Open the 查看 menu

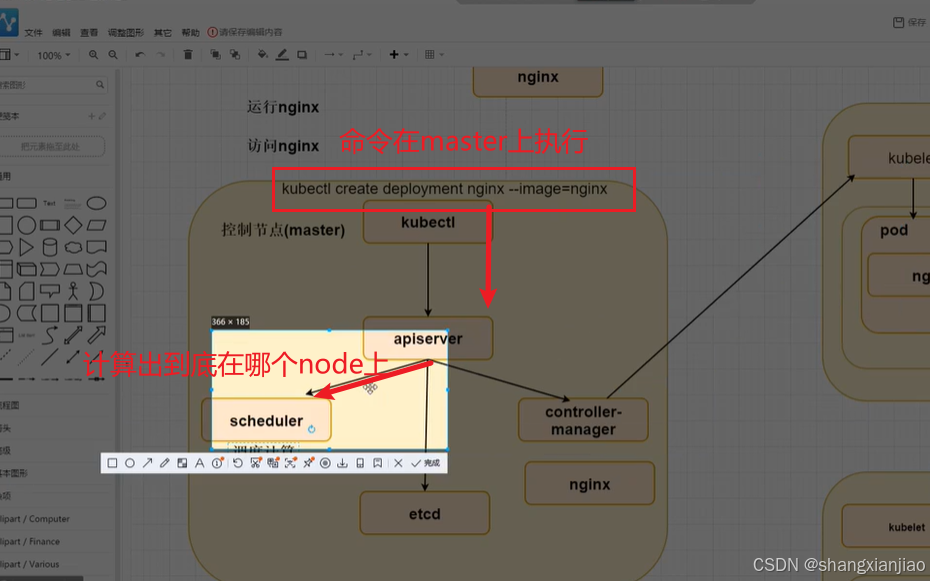89,33
